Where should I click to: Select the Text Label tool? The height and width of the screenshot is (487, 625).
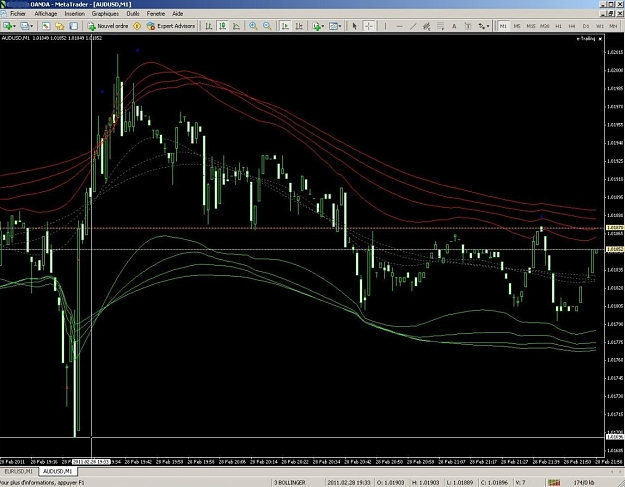pyautogui.click(x=468, y=26)
